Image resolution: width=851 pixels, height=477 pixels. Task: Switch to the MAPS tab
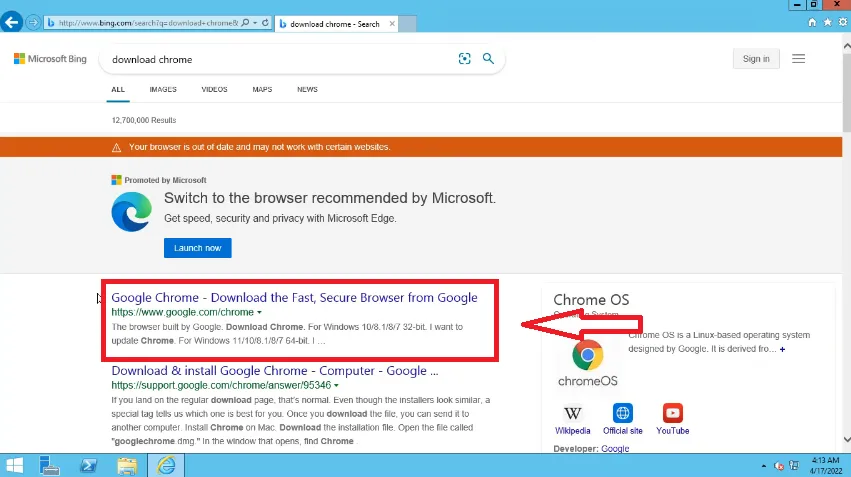[262, 90]
